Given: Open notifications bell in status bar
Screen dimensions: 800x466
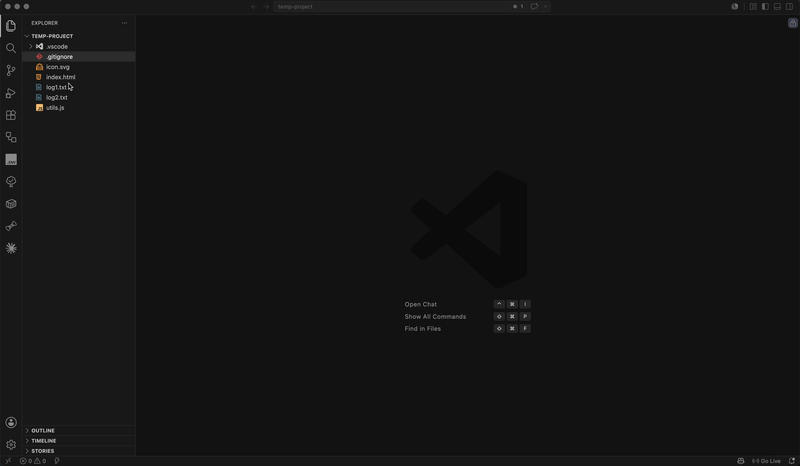Looking at the screenshot, I should click(x=792, y=461).
